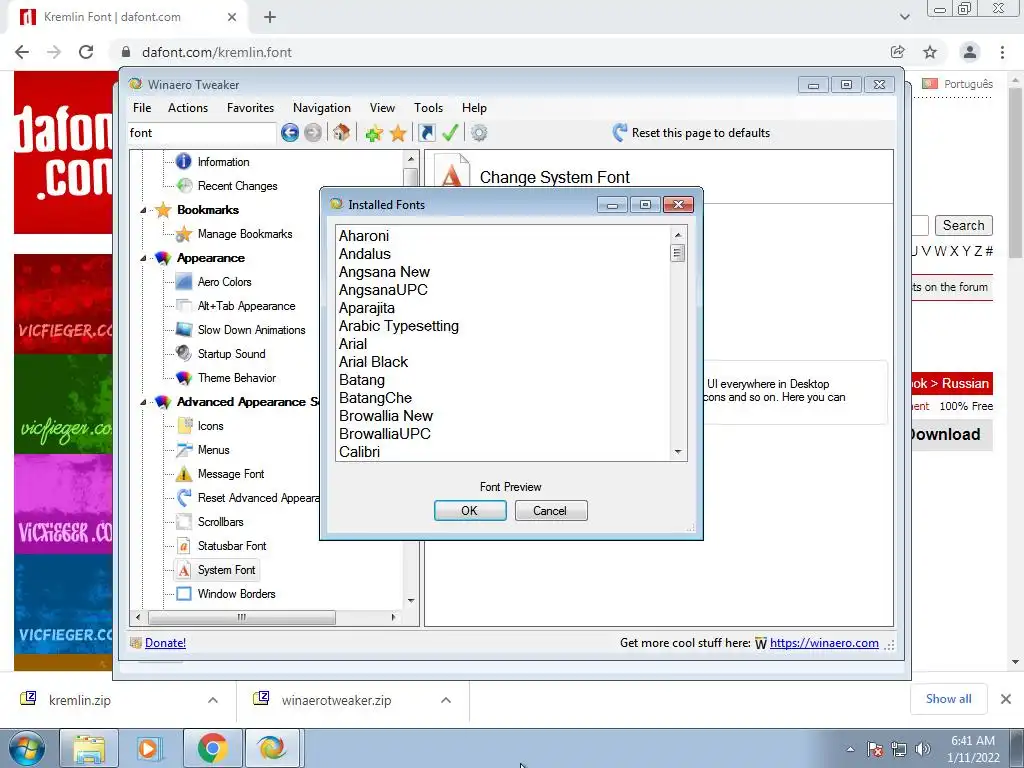
Task: Select the Scrollbars tree item
Action: tap(220, 522)
